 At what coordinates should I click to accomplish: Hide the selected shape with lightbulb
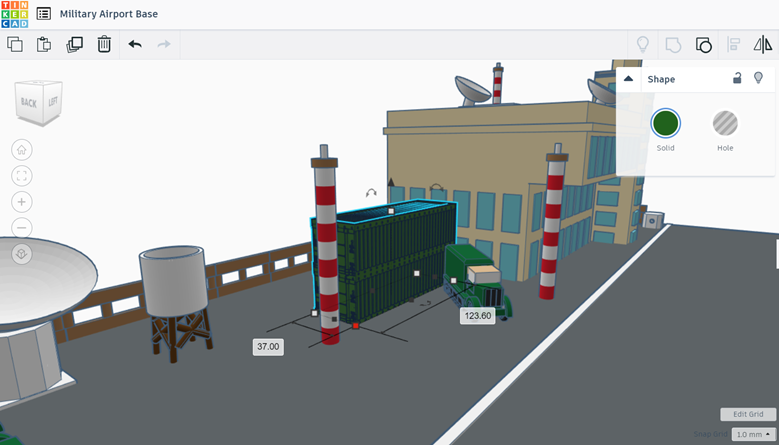(x=758, y=78)
